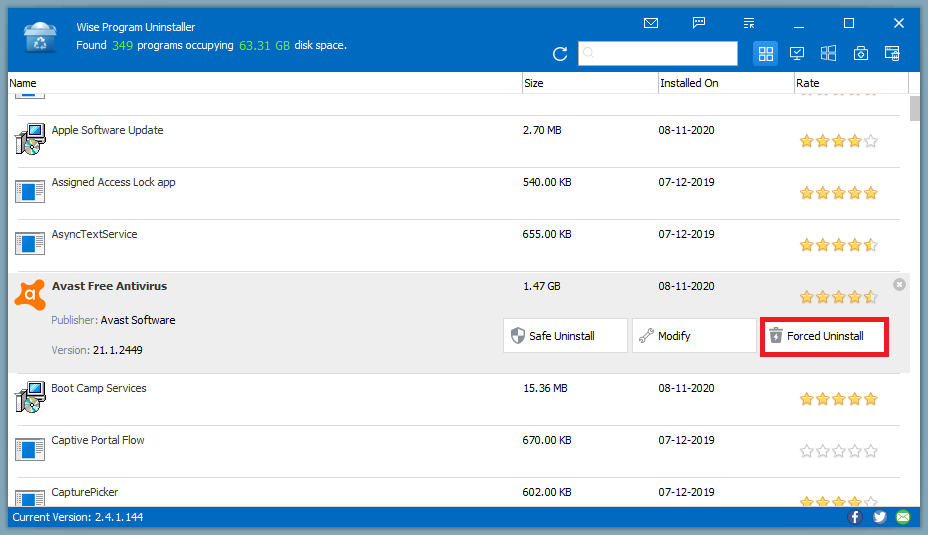928x535 pixels.
Task: Rate Boot Camp Services stars
Action: click(838, 399)
